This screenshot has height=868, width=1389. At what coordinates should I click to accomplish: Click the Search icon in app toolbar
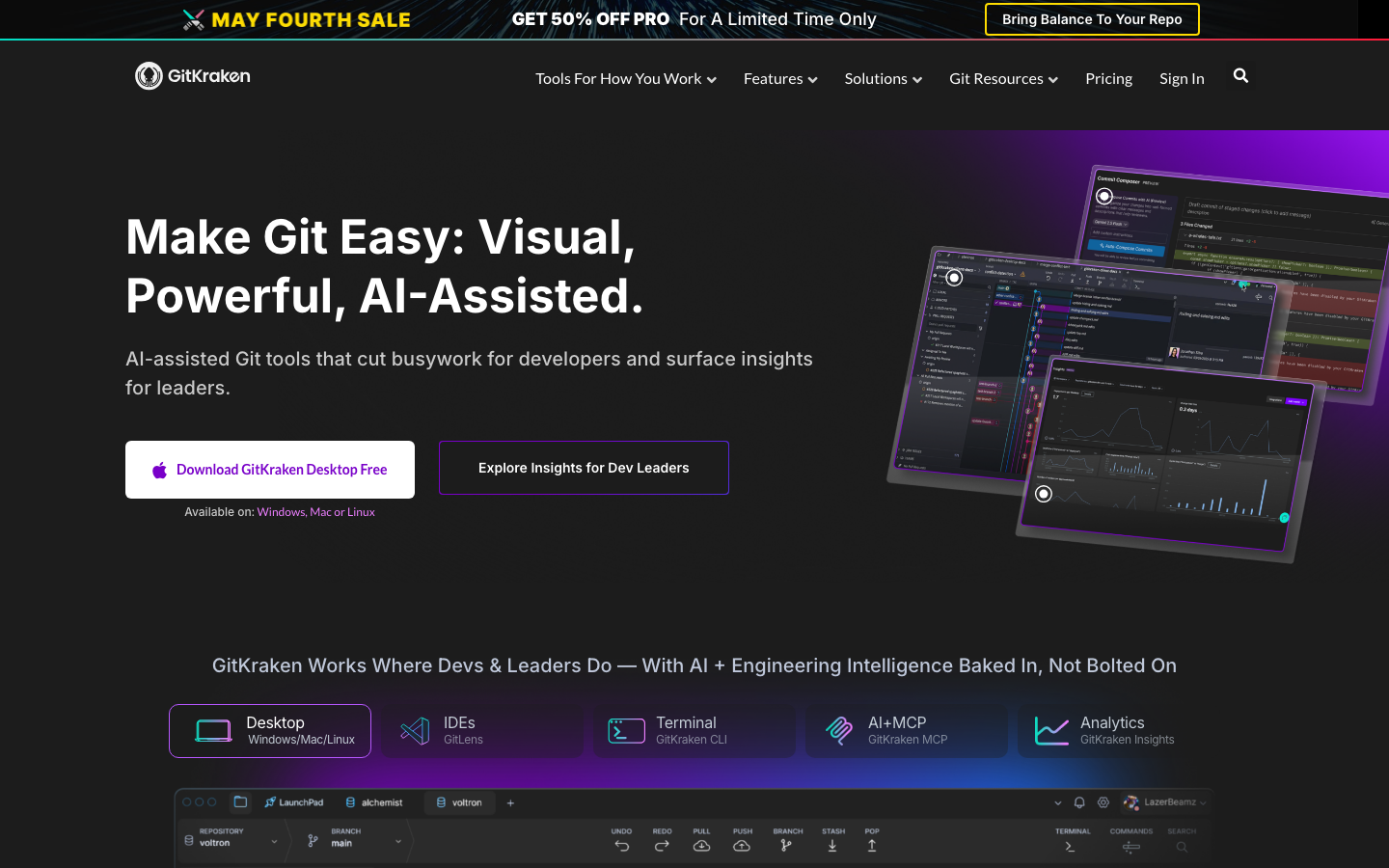[1182, 847]
